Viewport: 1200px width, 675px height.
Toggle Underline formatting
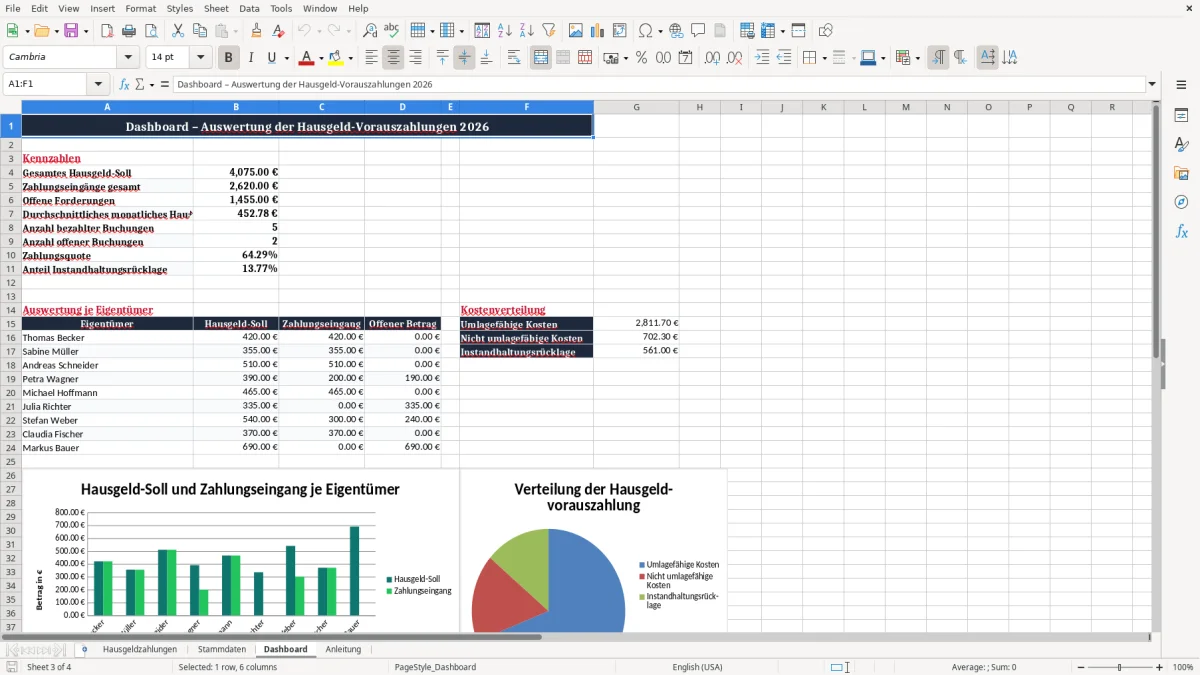(x=272, y=57)
